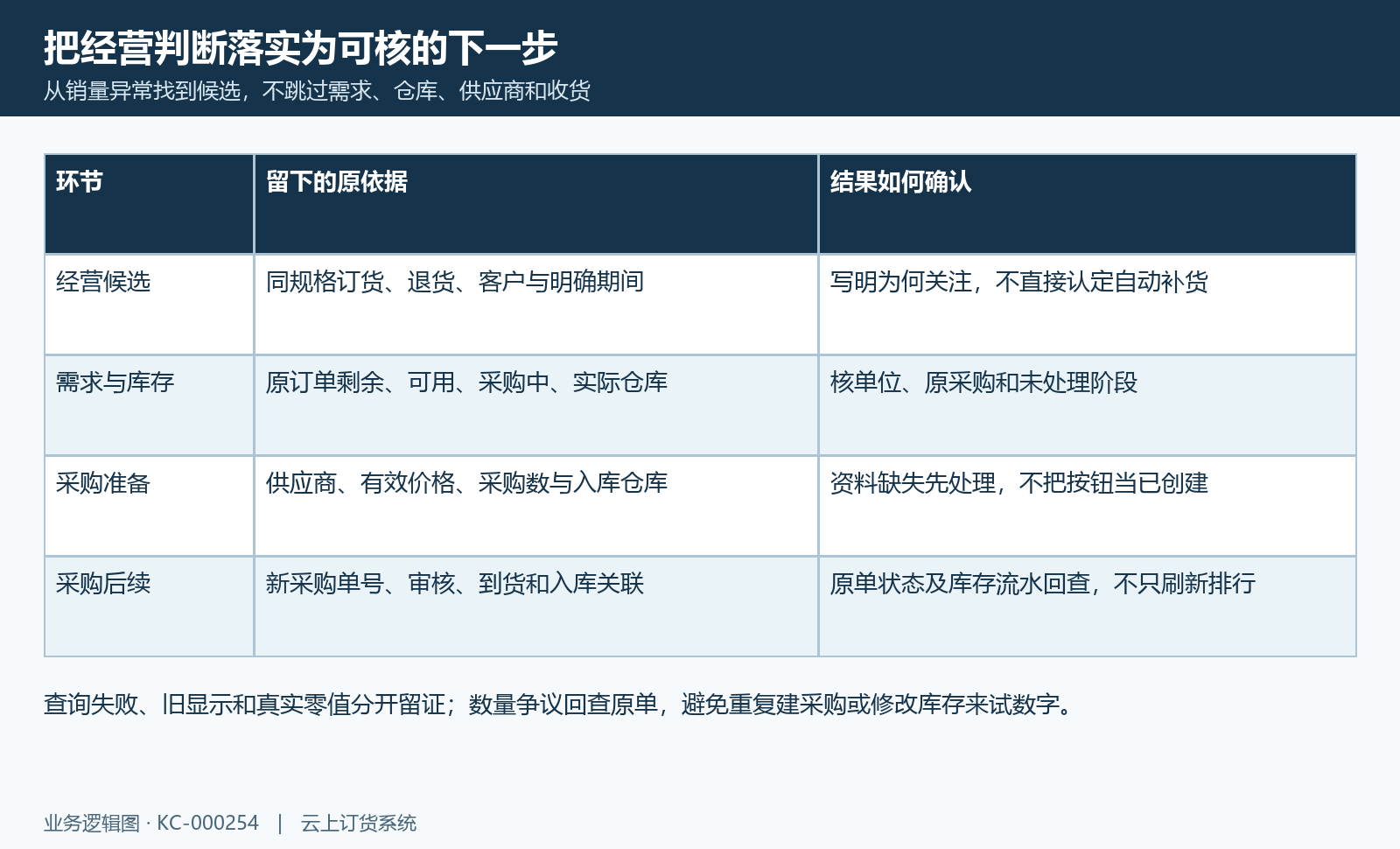Click cell 同规格订货、退货、客户与明确期间

click(x=536, y=305)
